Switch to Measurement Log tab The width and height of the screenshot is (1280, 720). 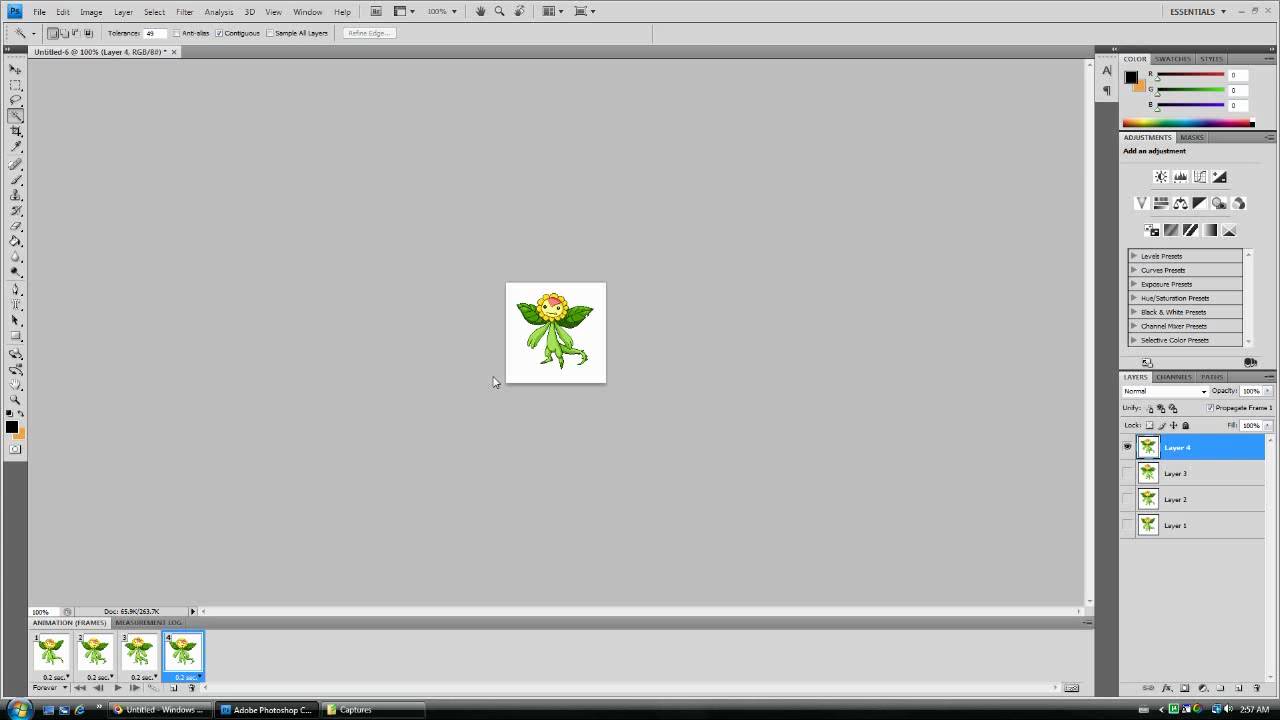(x=148, y=622)
